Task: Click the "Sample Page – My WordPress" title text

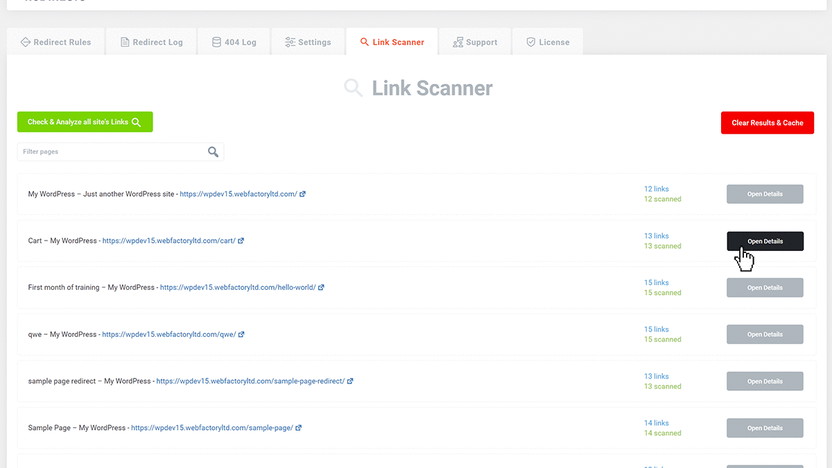Action: click(x=76, y=428)
